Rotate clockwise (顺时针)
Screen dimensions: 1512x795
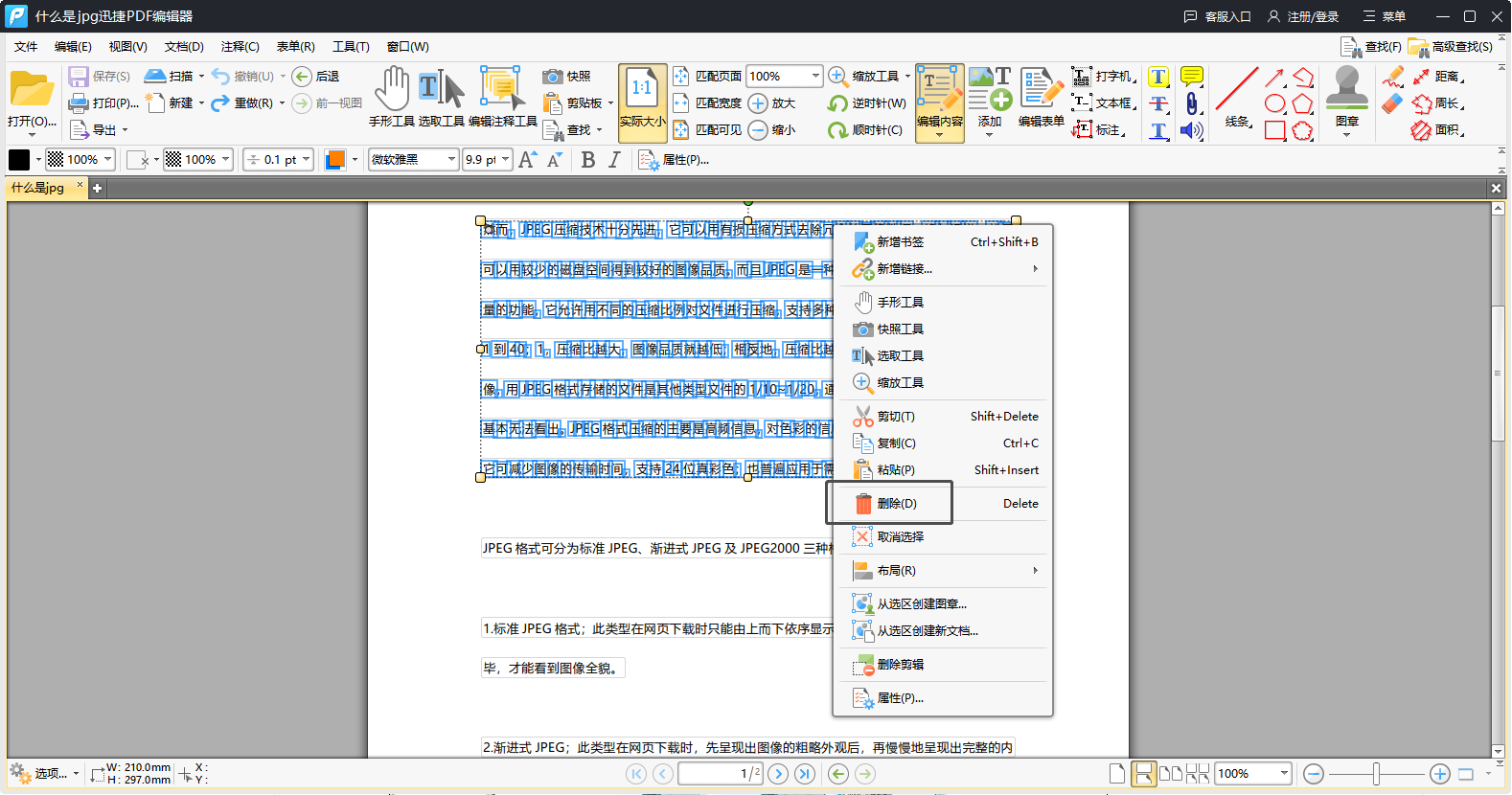(866, 129)
